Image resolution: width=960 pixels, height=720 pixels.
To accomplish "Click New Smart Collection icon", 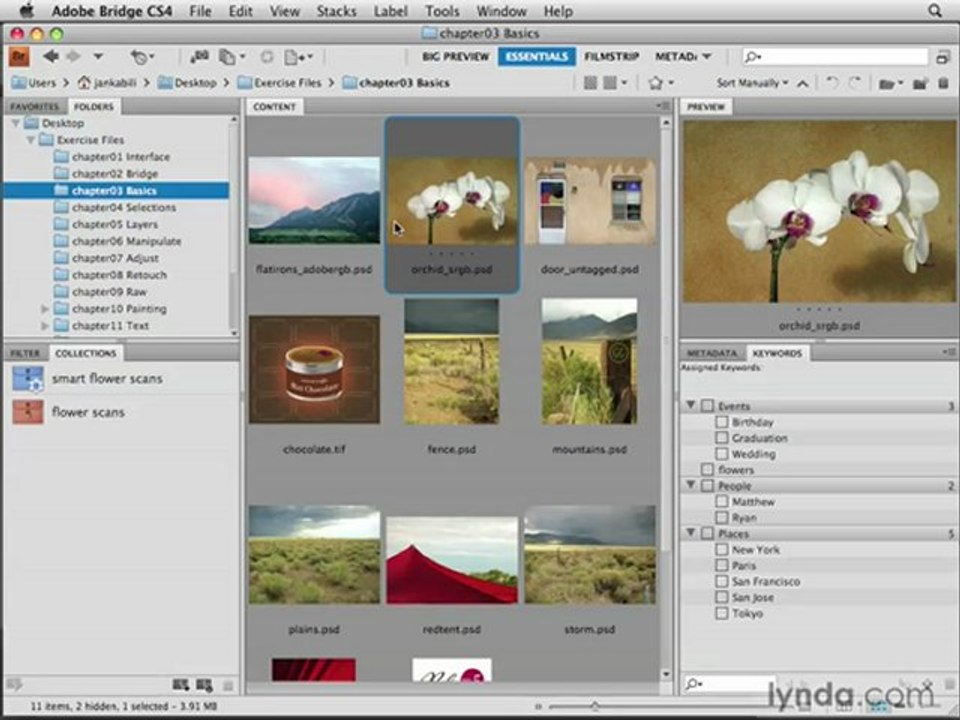I will [x=204, y=684].
